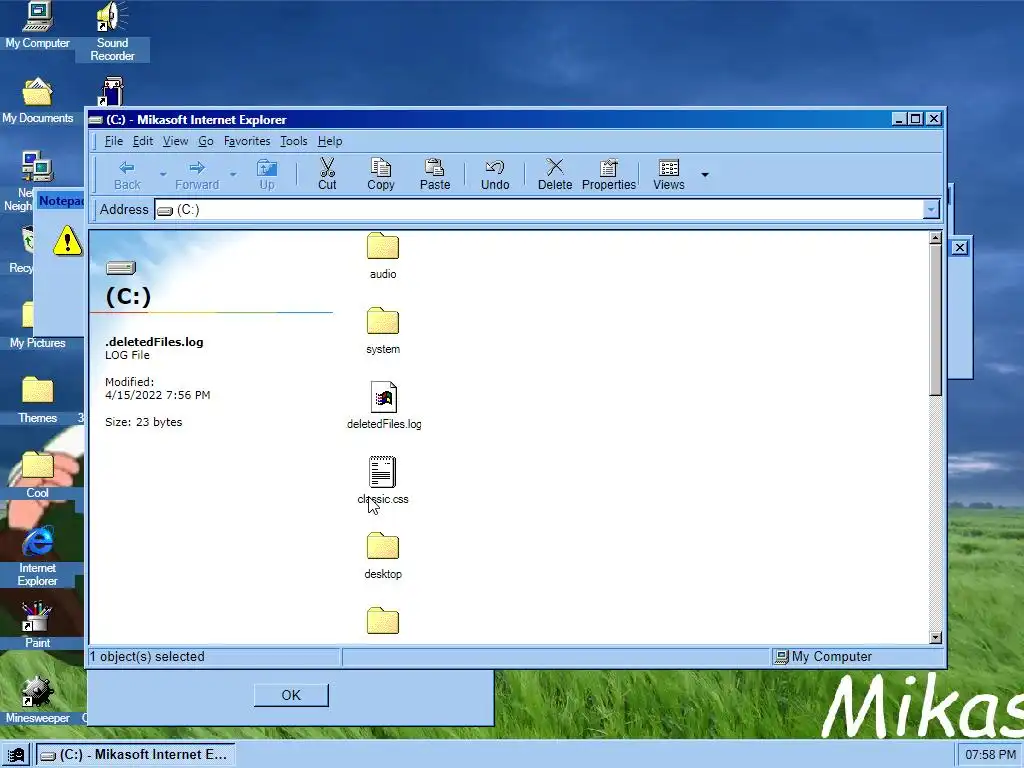Select Cool desktop folder

tap(37, 475)
